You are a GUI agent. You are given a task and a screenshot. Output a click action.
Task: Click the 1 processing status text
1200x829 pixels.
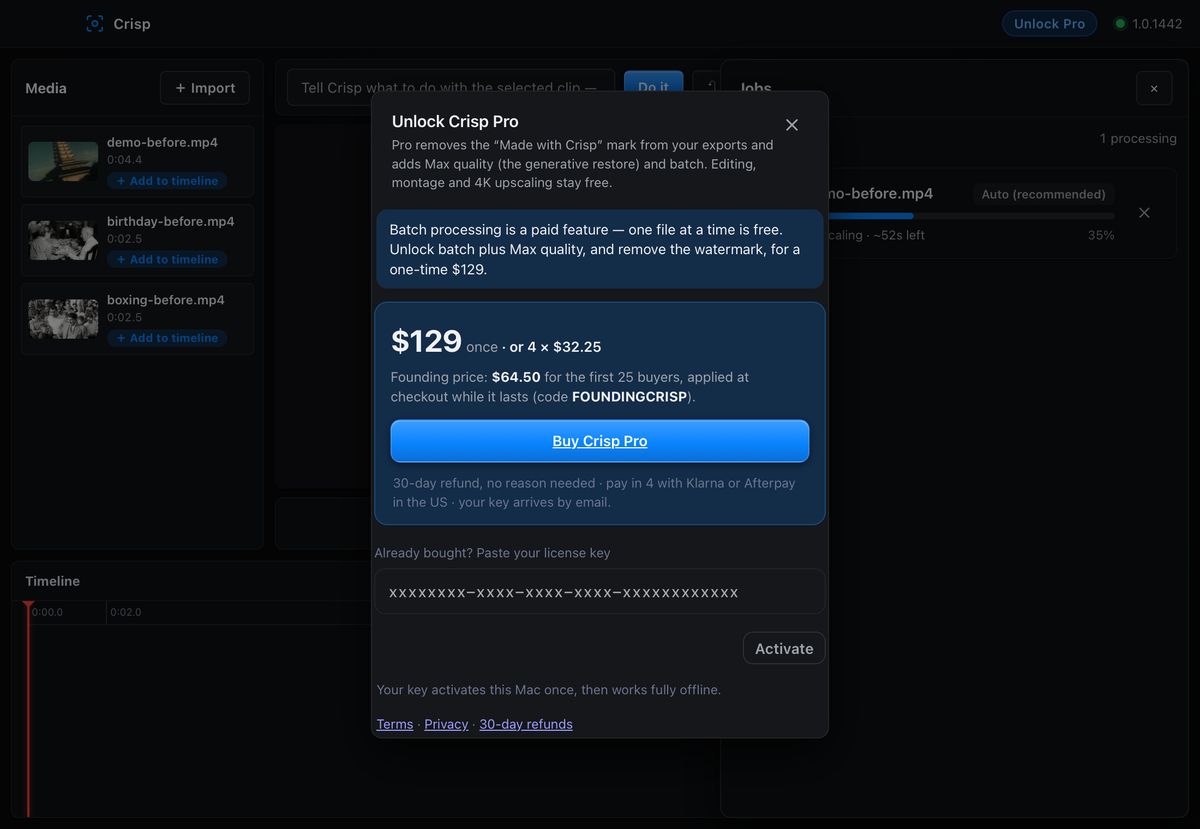(1138, 138)
